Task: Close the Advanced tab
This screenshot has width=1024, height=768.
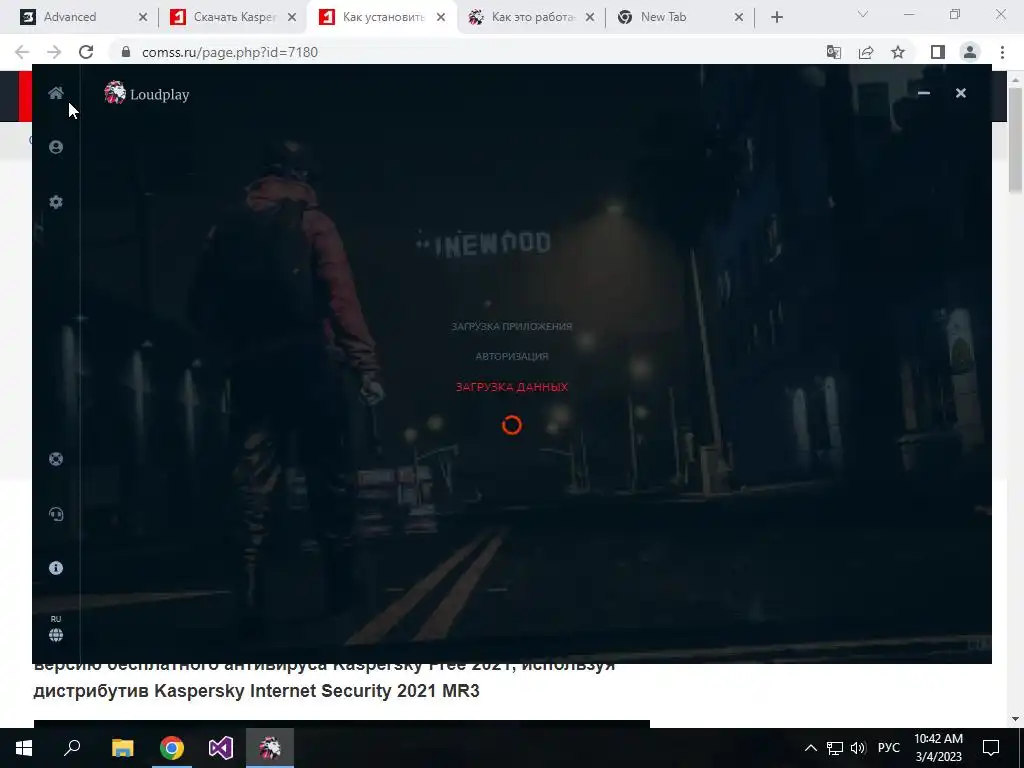Action: 143,17
